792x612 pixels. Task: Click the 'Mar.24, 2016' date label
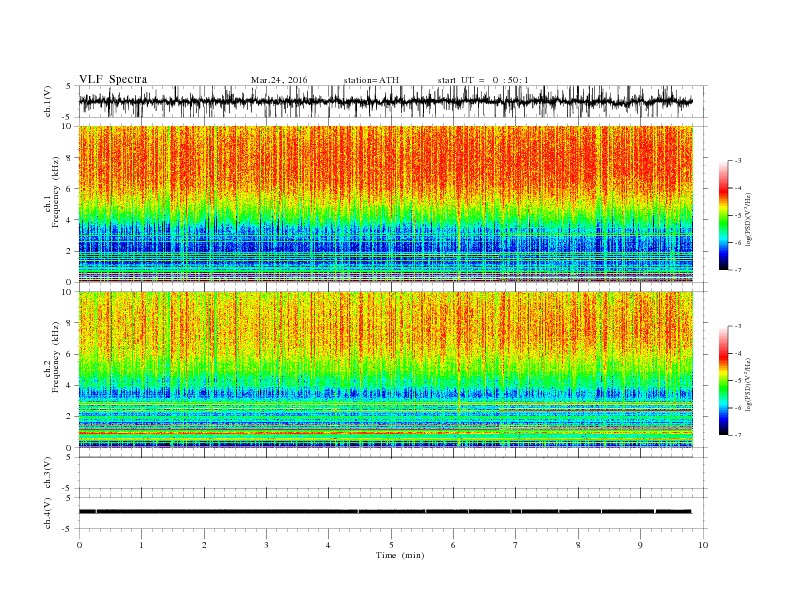pos(279,80)
